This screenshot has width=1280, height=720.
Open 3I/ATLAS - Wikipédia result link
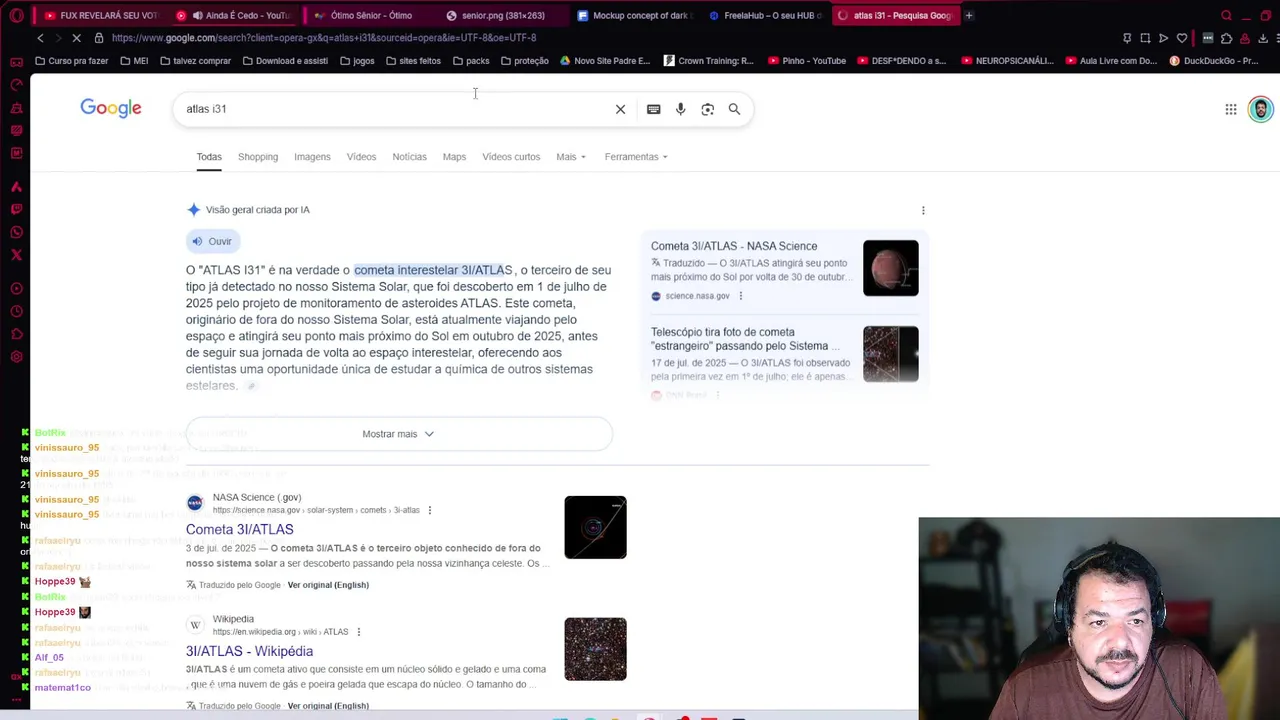click(249, 651)
